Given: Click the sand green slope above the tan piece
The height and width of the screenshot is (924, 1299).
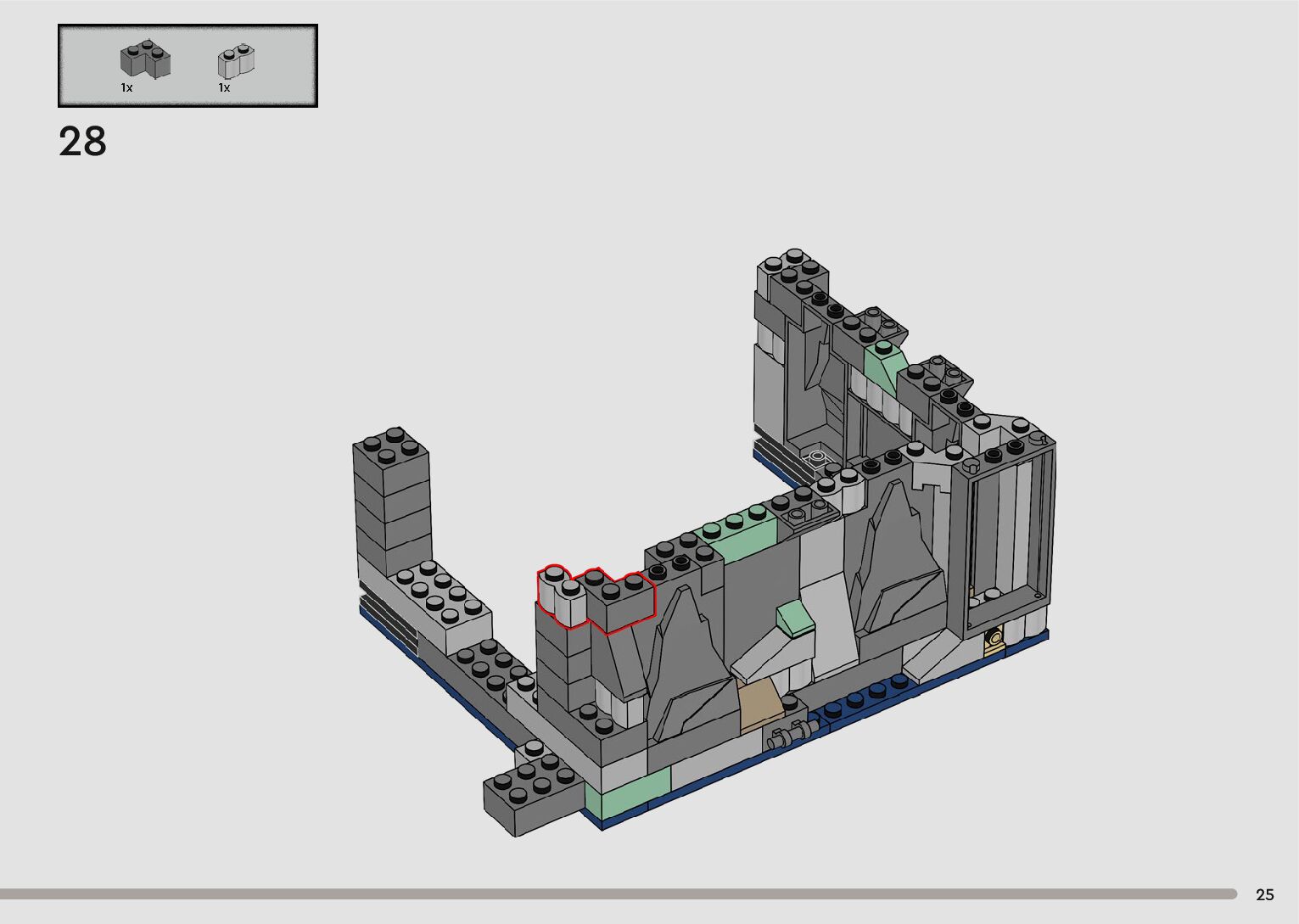Looking at the screenshot, I should (798, 617).
